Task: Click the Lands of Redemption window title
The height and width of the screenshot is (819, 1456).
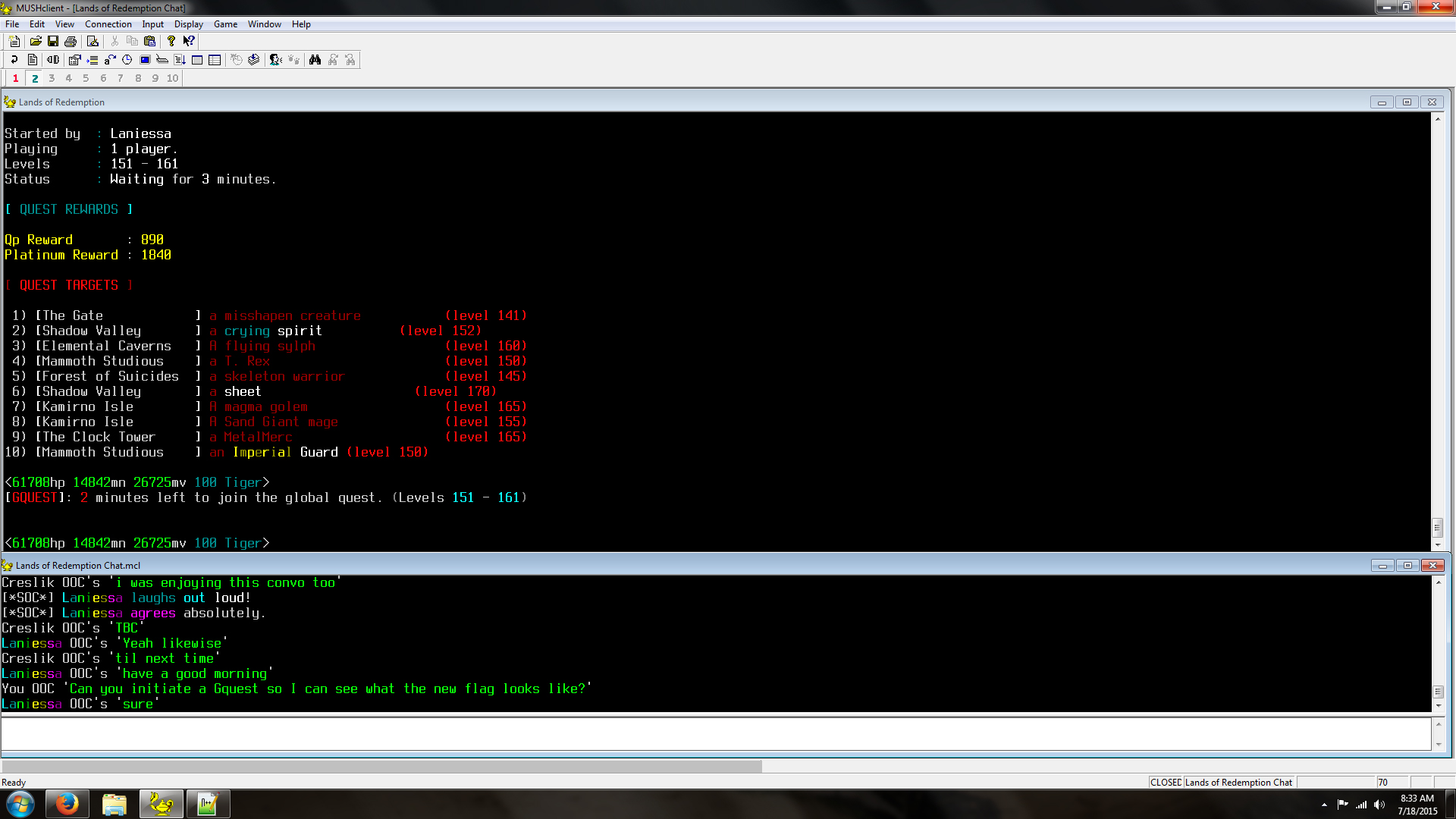Action: (61, 102)
